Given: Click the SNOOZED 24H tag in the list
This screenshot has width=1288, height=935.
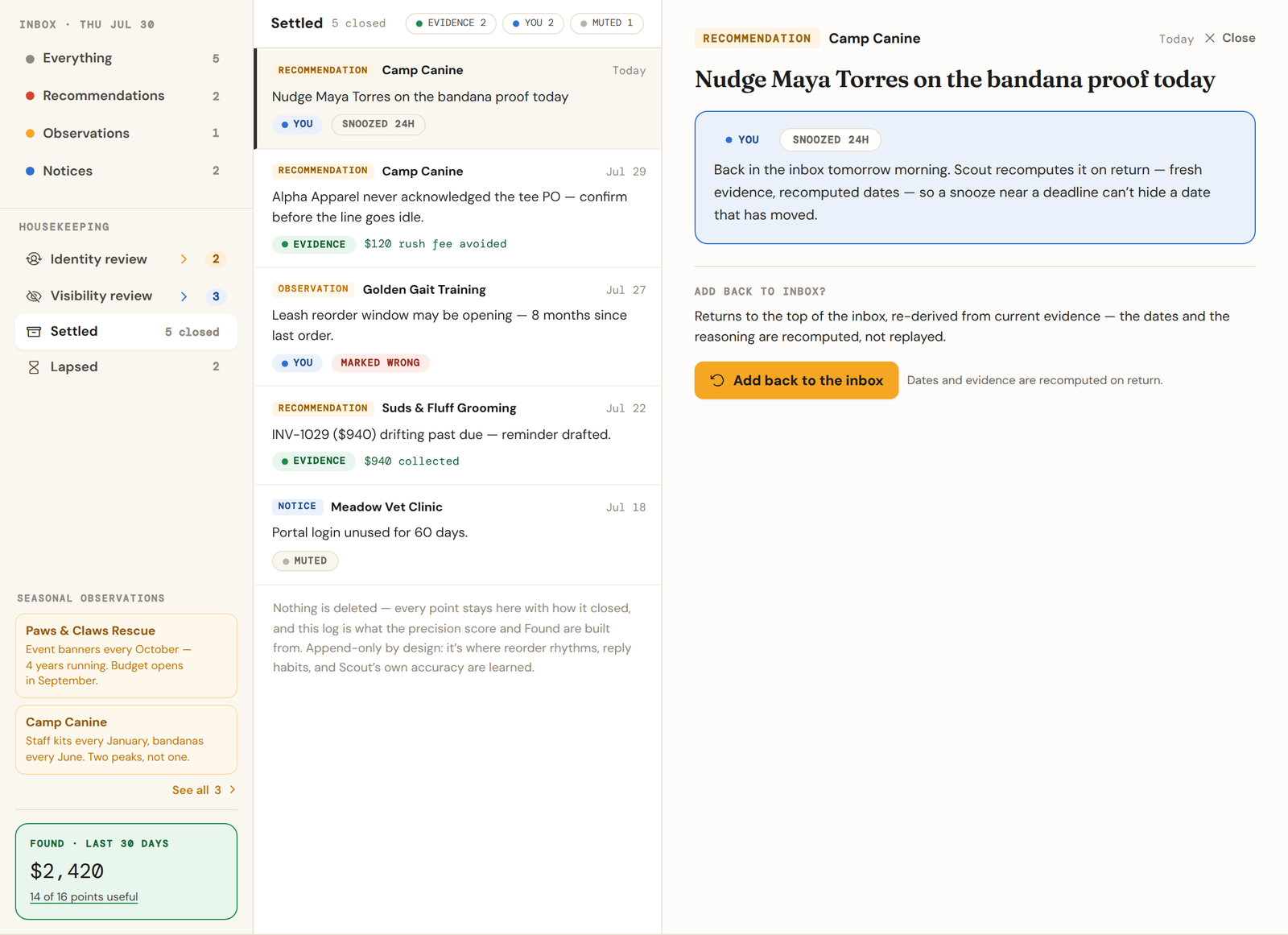Looking at the screenshot, I should [x=378, y=124].
